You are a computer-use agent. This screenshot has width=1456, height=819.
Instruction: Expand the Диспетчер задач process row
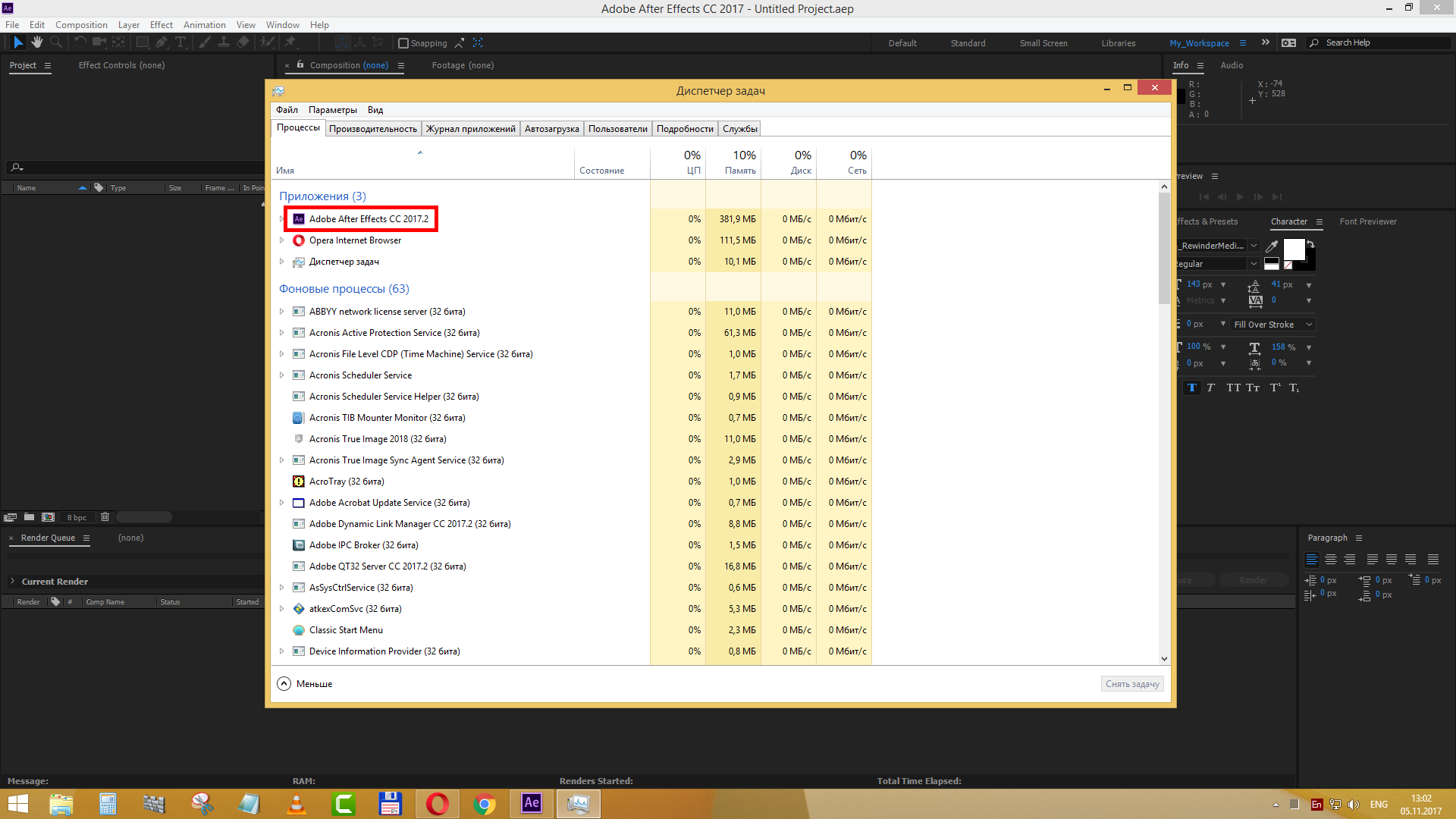click(x=282, y=262)
